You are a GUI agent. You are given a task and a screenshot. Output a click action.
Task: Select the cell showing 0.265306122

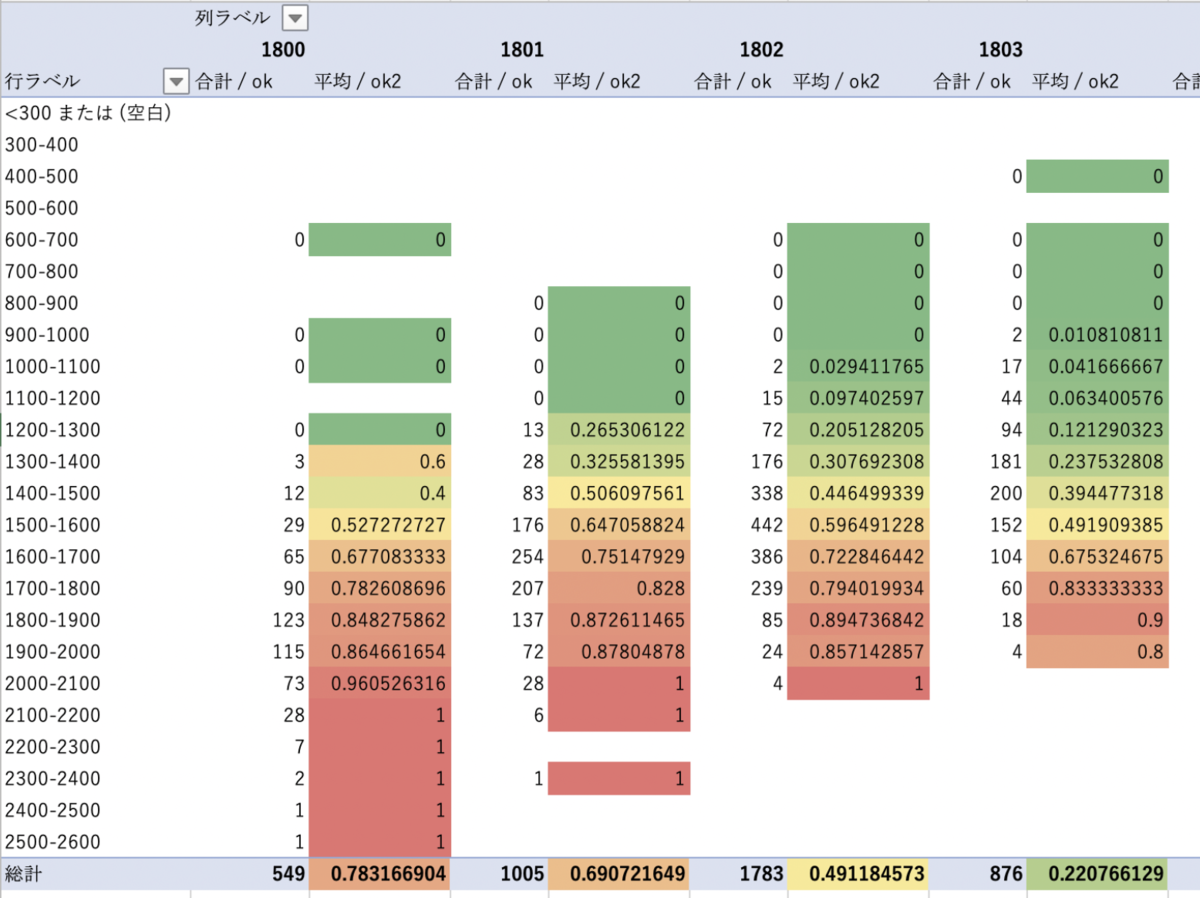coord(619,430)
